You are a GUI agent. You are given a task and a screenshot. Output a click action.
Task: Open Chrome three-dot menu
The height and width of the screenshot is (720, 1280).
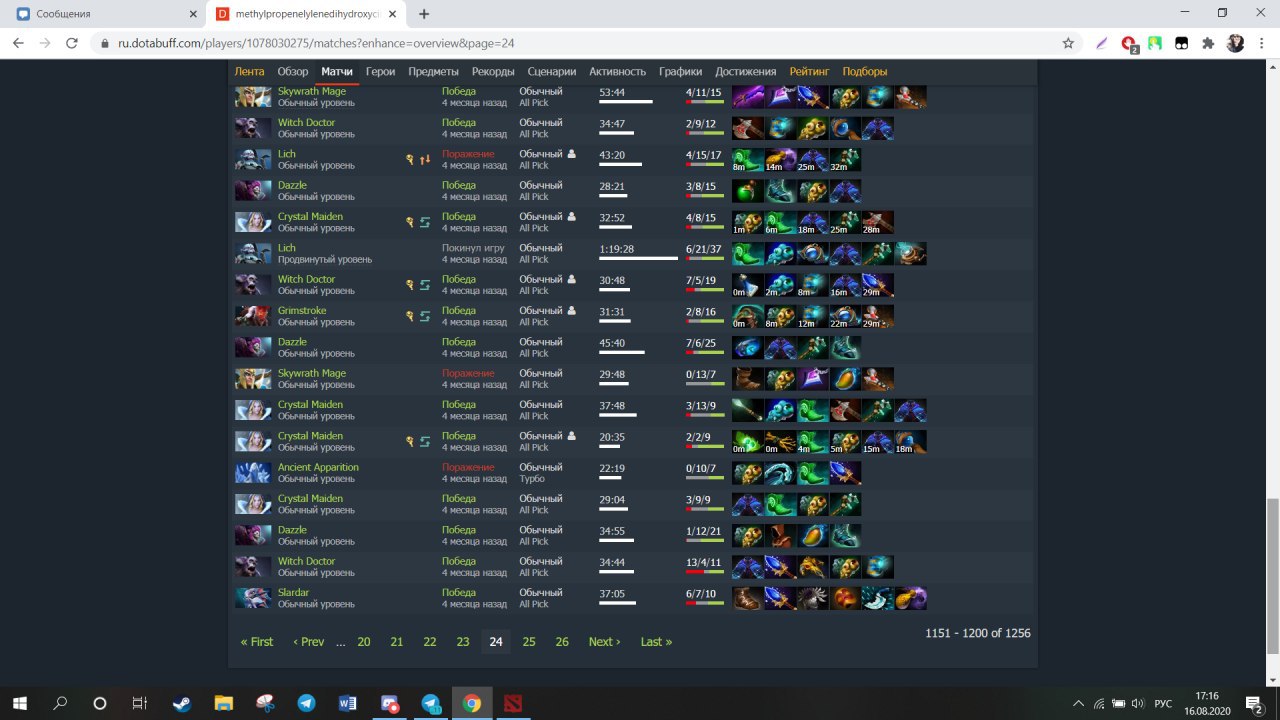point(1263,44)
